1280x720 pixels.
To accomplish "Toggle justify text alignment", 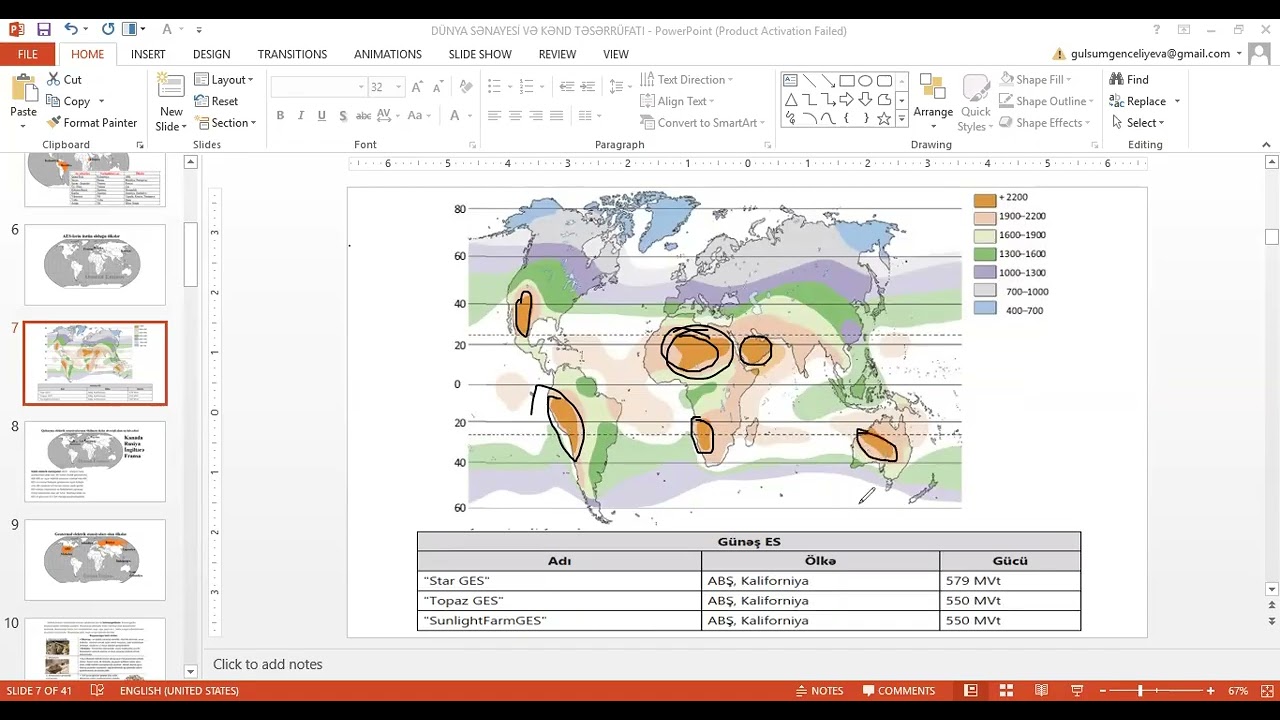I will coord(557,116).
